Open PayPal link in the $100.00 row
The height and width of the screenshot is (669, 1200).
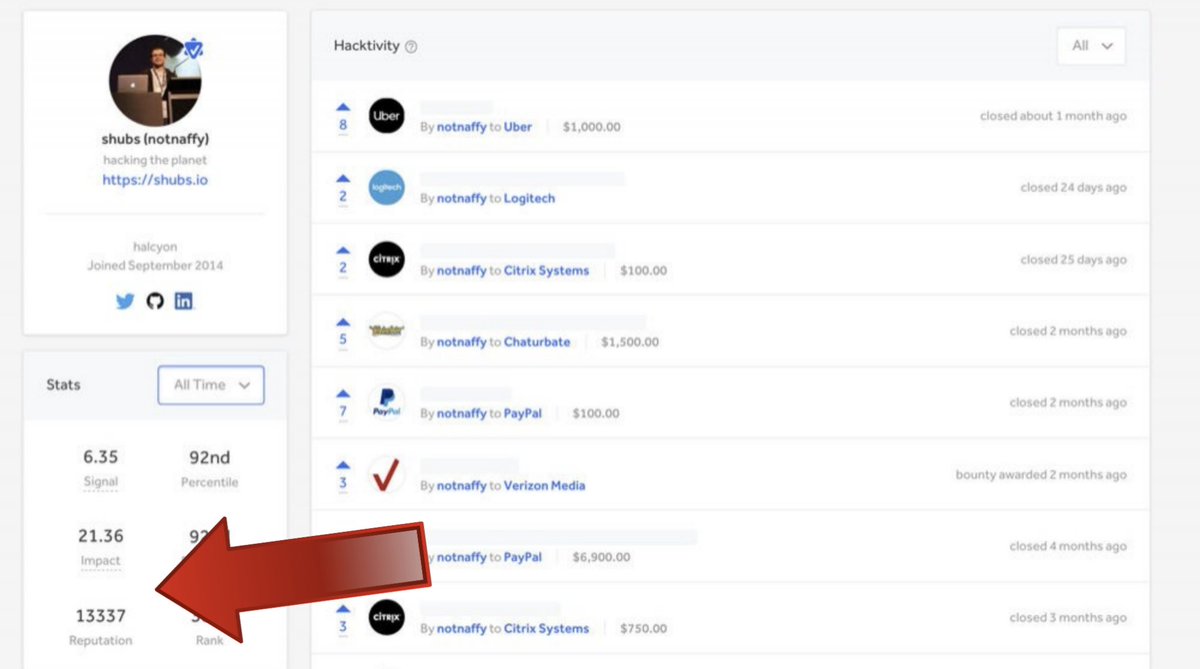point(523,413)
